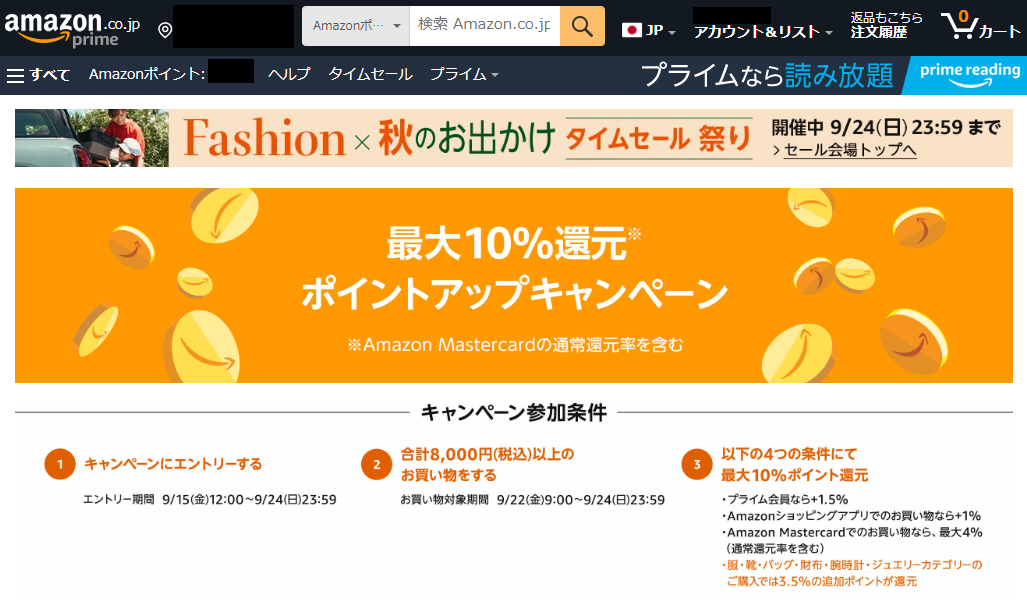Click Amazonポイント in navigation bar

click(147, 74)
